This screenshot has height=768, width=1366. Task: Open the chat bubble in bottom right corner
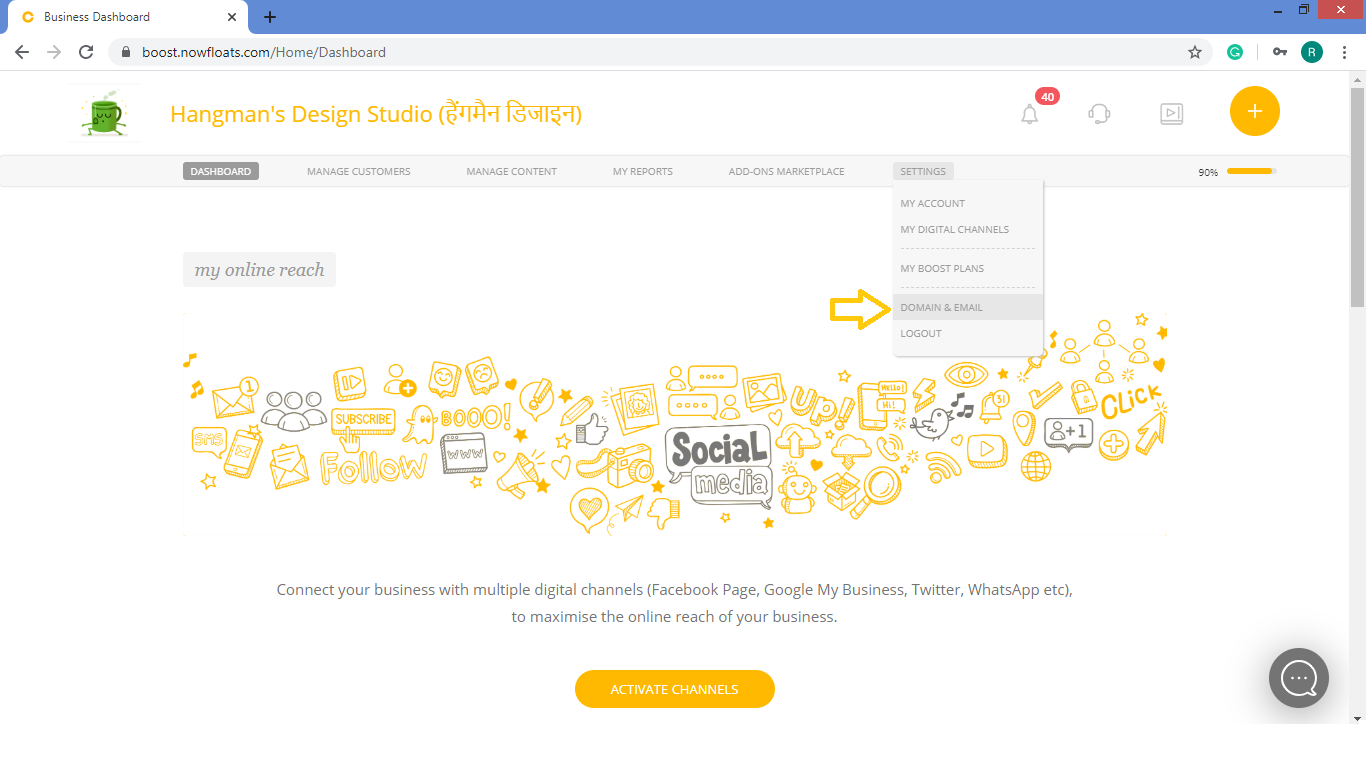[x=1298, y=678]
